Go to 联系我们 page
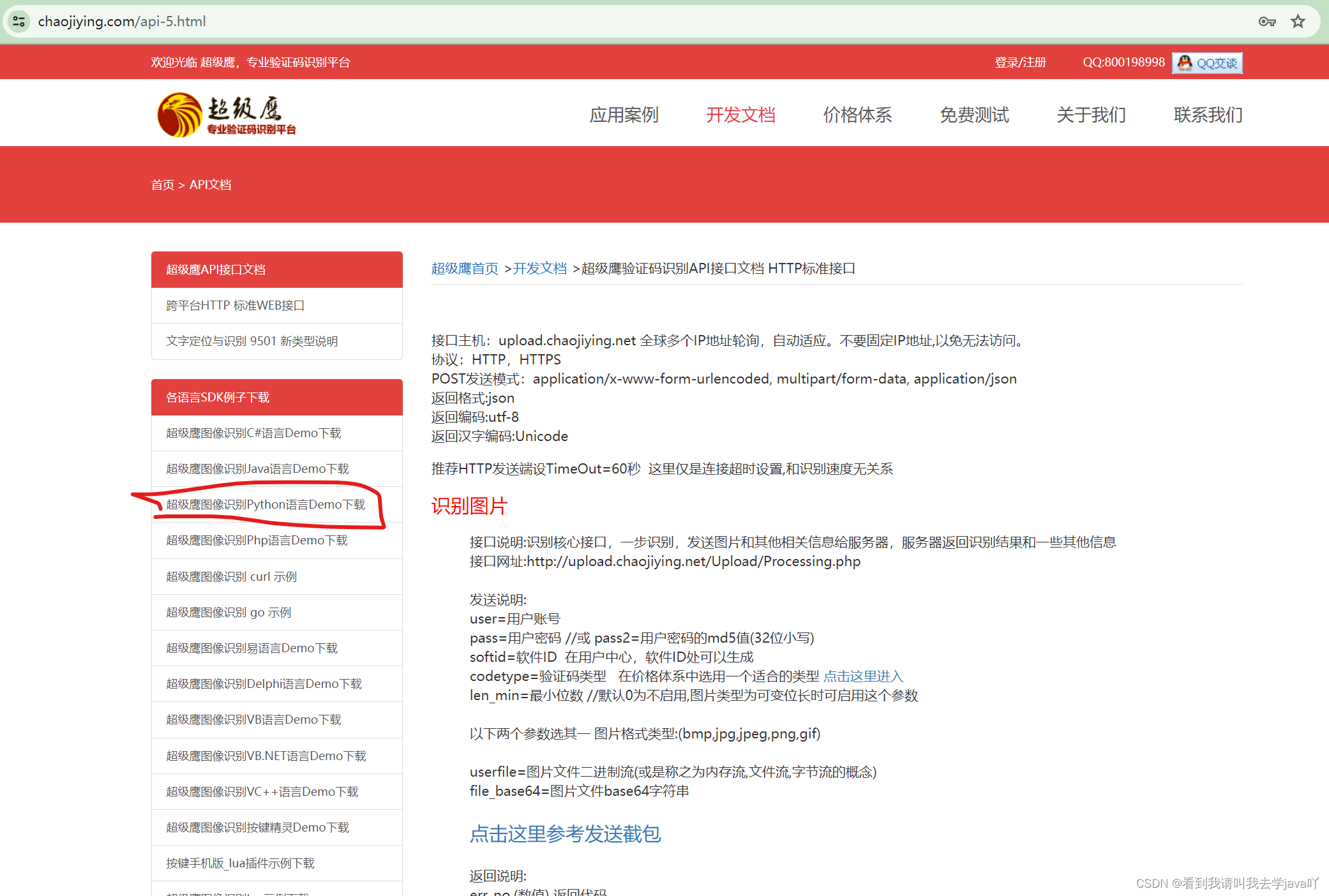 pyautogui.click(x=1208, y=115)
